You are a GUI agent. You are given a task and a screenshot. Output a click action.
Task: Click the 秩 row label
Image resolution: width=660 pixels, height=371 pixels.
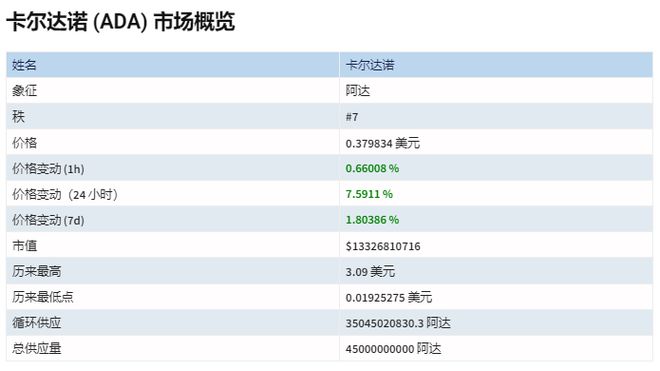pos(19,117)
